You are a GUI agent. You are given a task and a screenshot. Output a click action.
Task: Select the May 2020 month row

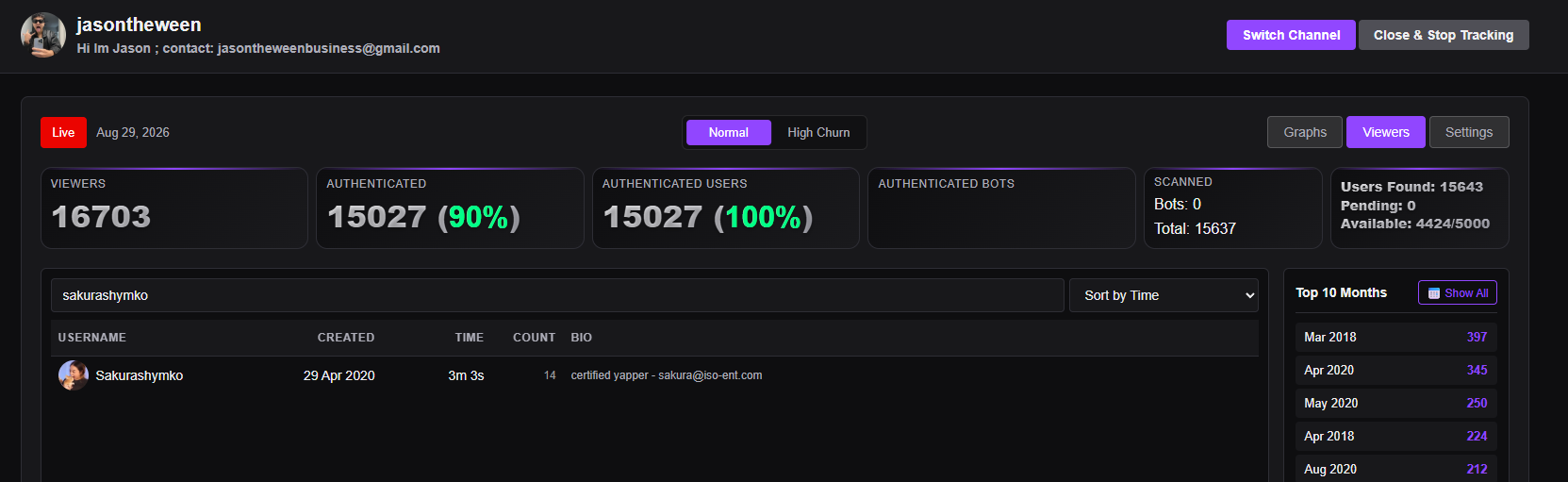coord(1395,403)
